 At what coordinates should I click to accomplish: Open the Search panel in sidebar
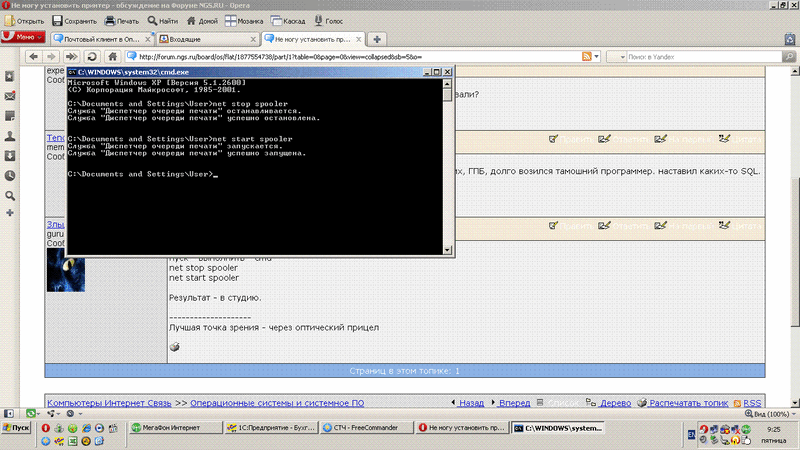click(x=10, y=194)
